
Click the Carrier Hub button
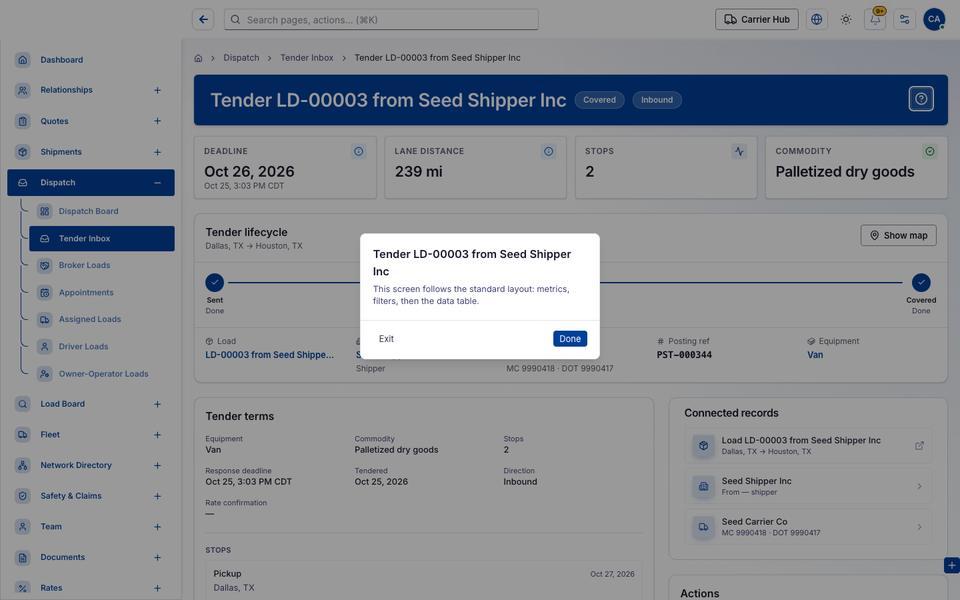coord(757,20)
